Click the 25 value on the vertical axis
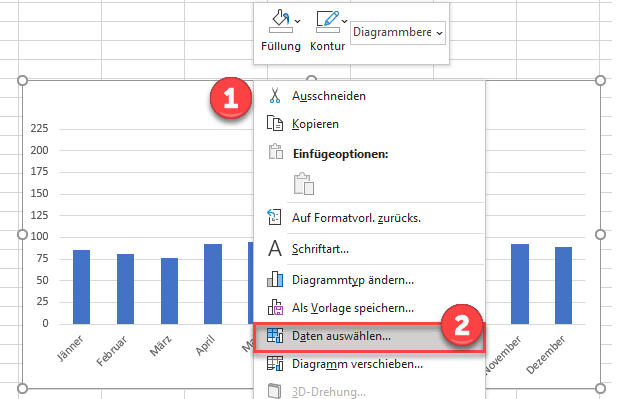This screenshot has height=399, width=624. [x=42, y=301]
